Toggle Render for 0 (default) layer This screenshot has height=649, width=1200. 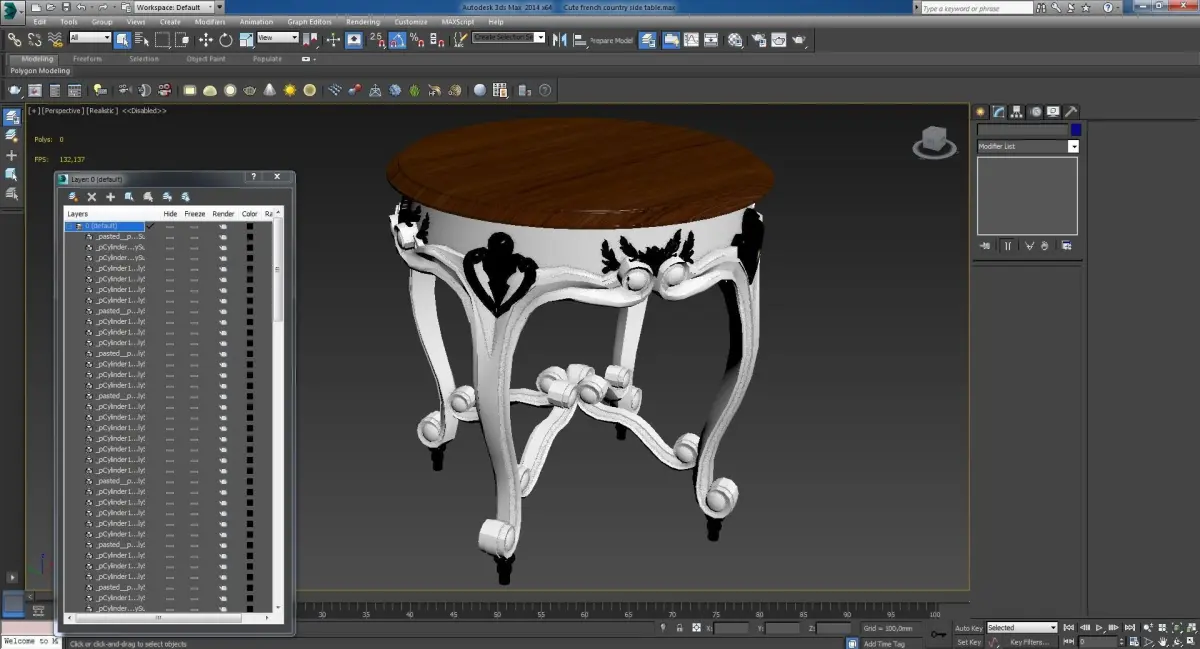pyautogui.click(x=223, y=226)
